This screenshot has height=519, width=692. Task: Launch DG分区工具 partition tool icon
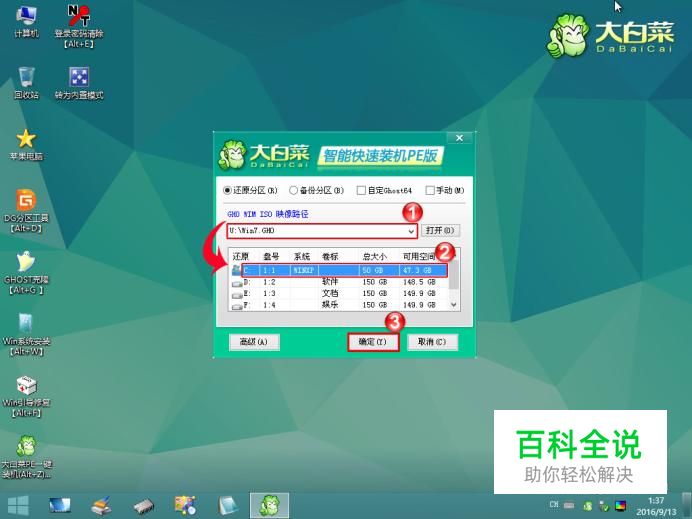(26, 211)
